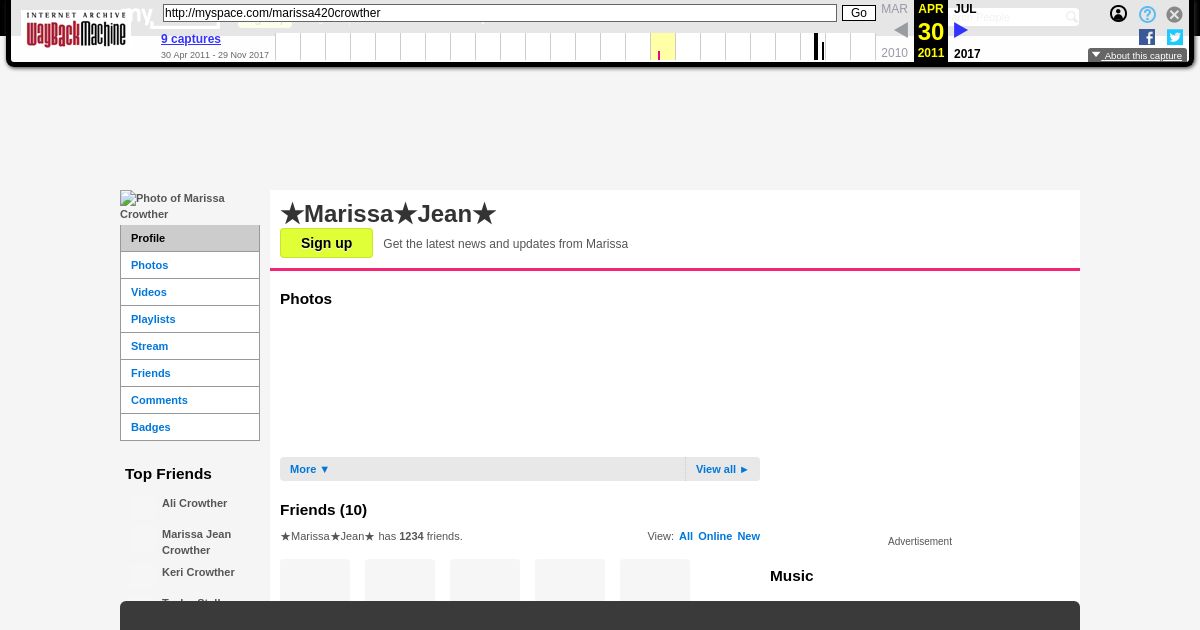Screen dimensions: 1200x630
Task: Share capture on Twitter icon
Action: (x=1175, y=37)
